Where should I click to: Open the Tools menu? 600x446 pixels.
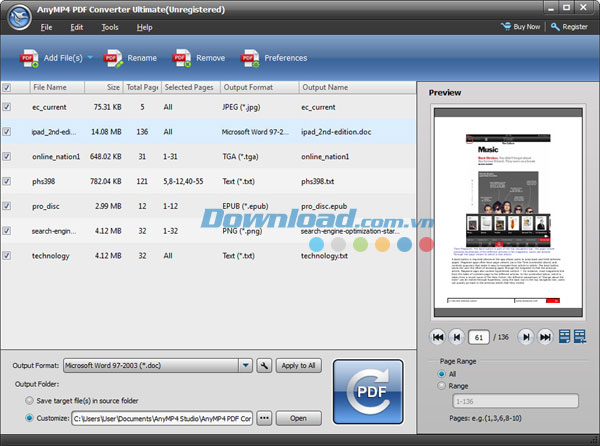[109, 27]
